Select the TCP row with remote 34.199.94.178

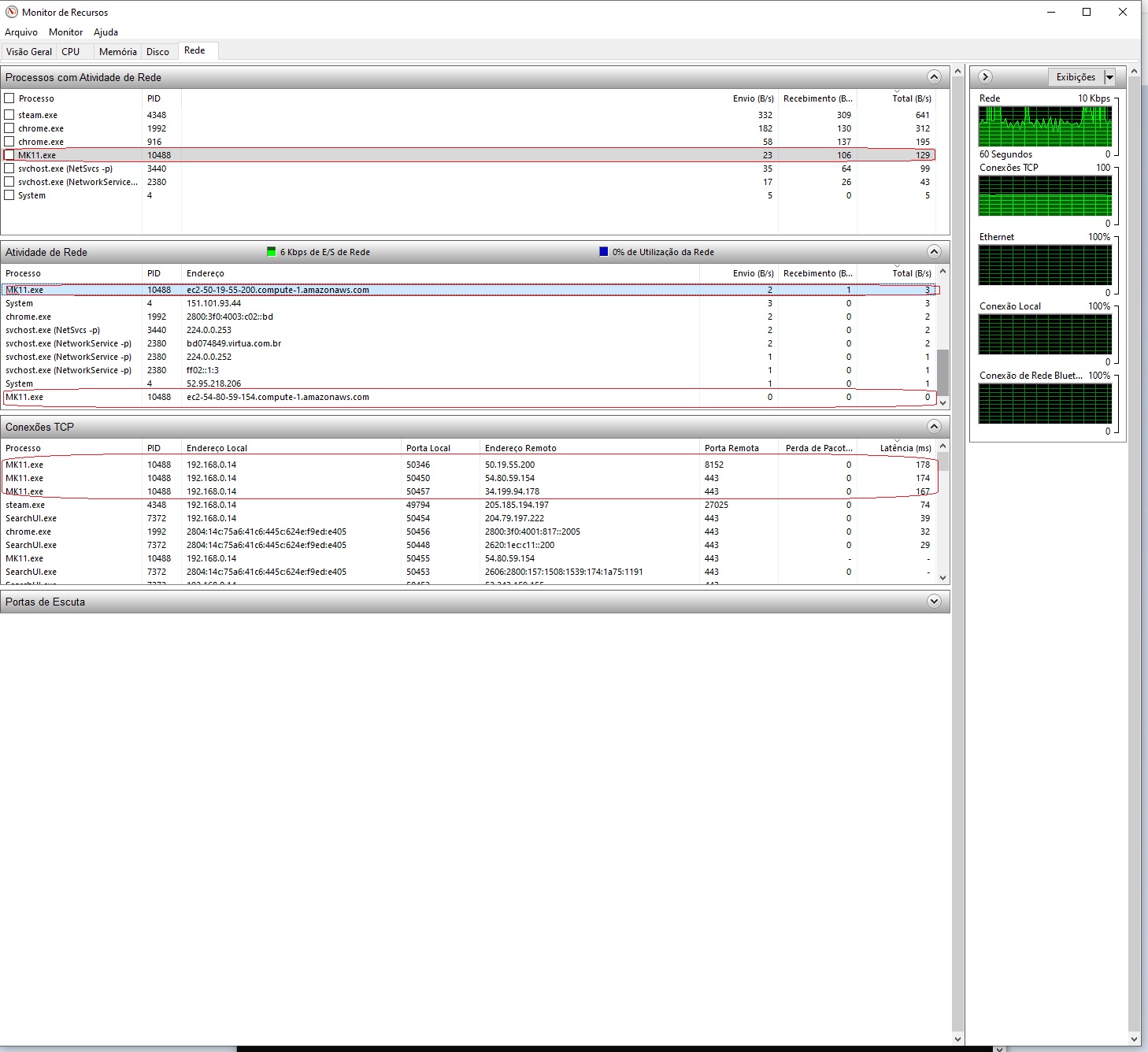[470, 491]
